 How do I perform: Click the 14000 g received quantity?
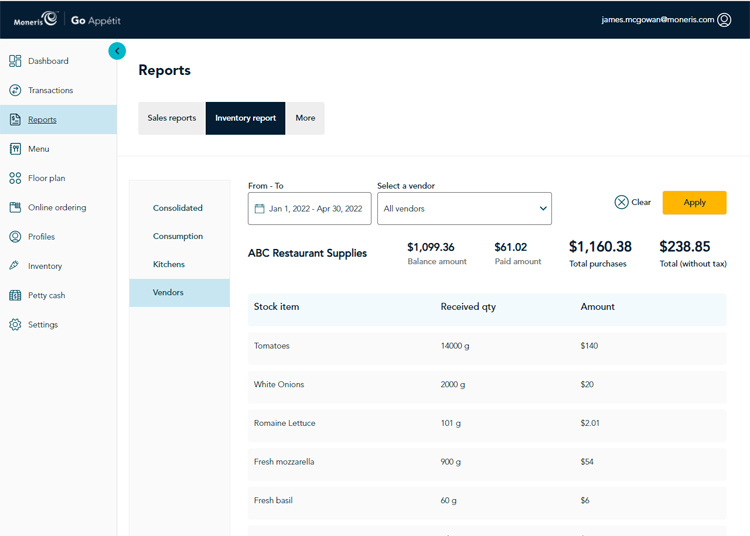coord(455,346)
